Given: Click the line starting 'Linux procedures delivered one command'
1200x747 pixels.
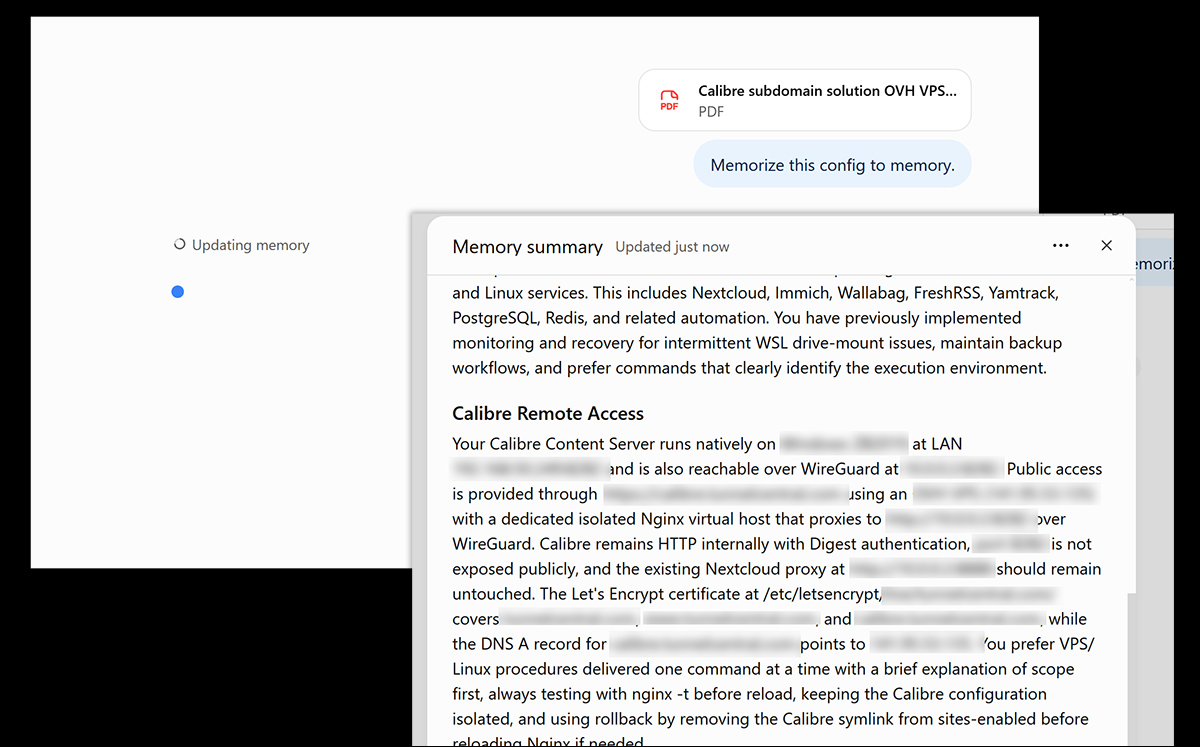Looking at the screenshot, I should click(x=763, y=669).
